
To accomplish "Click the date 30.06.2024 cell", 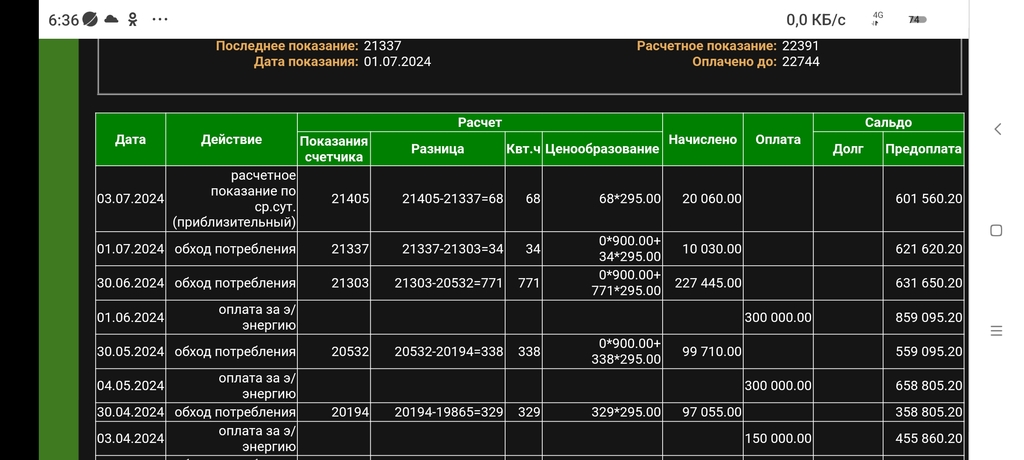I will (x=131, y=283).
